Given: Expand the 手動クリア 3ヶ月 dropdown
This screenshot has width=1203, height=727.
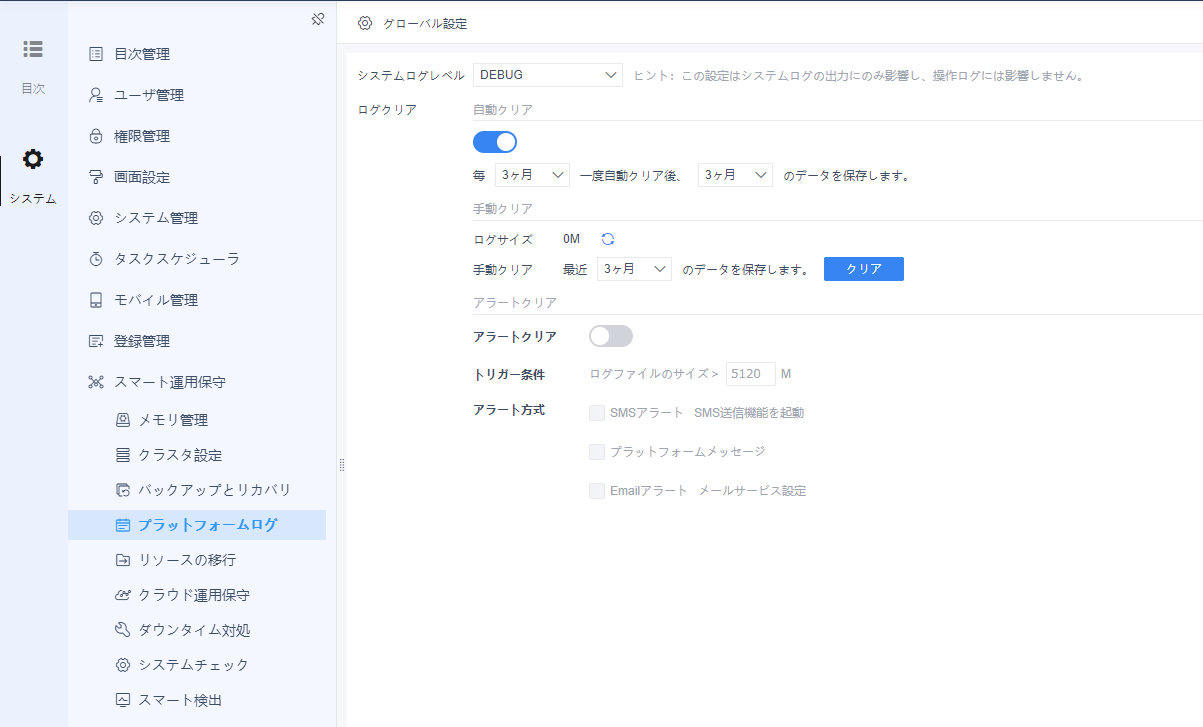Looking at the screenshot, I should [x=634, y=269].
